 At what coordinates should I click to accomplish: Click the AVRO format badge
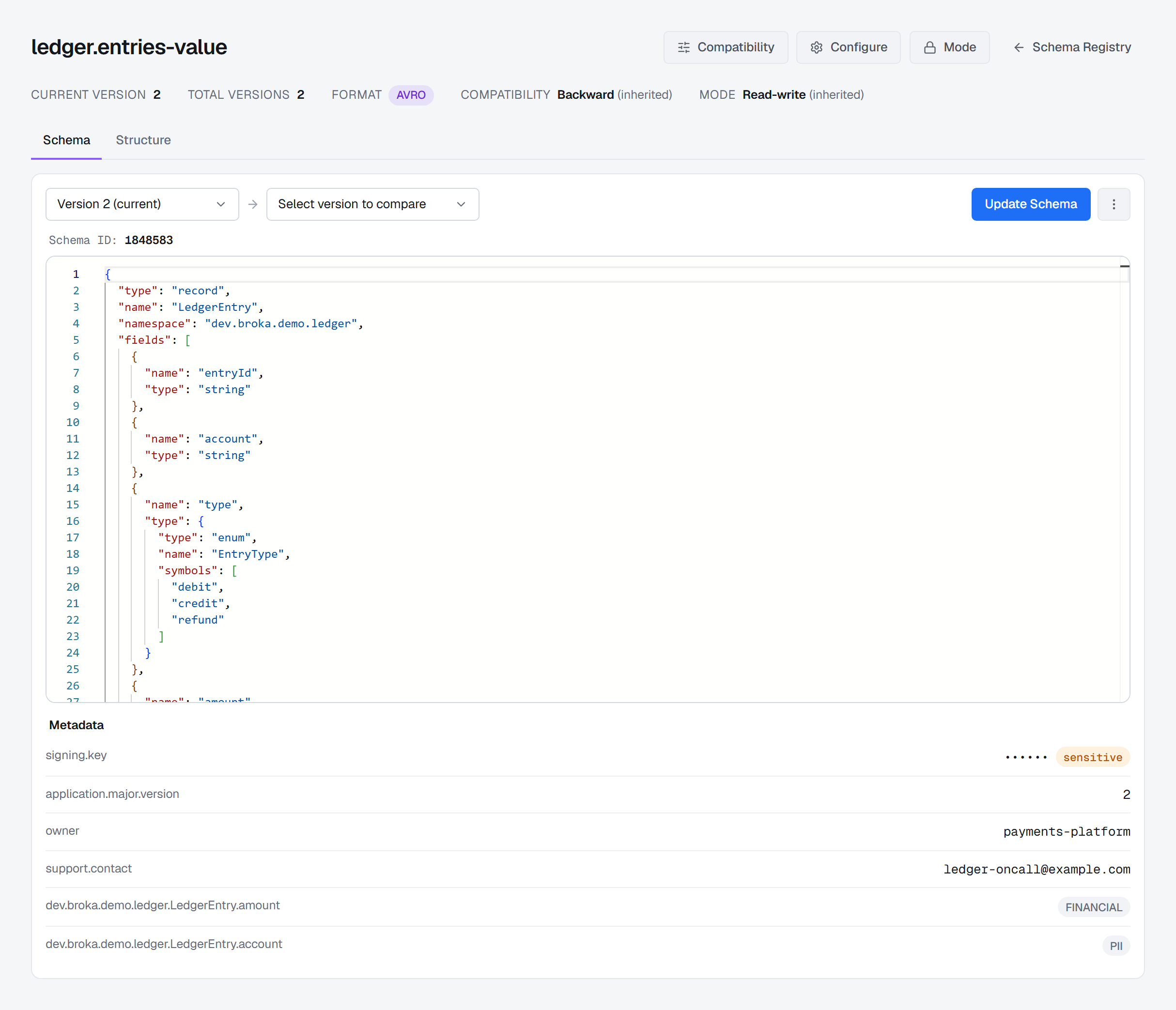tap(411, 95)
